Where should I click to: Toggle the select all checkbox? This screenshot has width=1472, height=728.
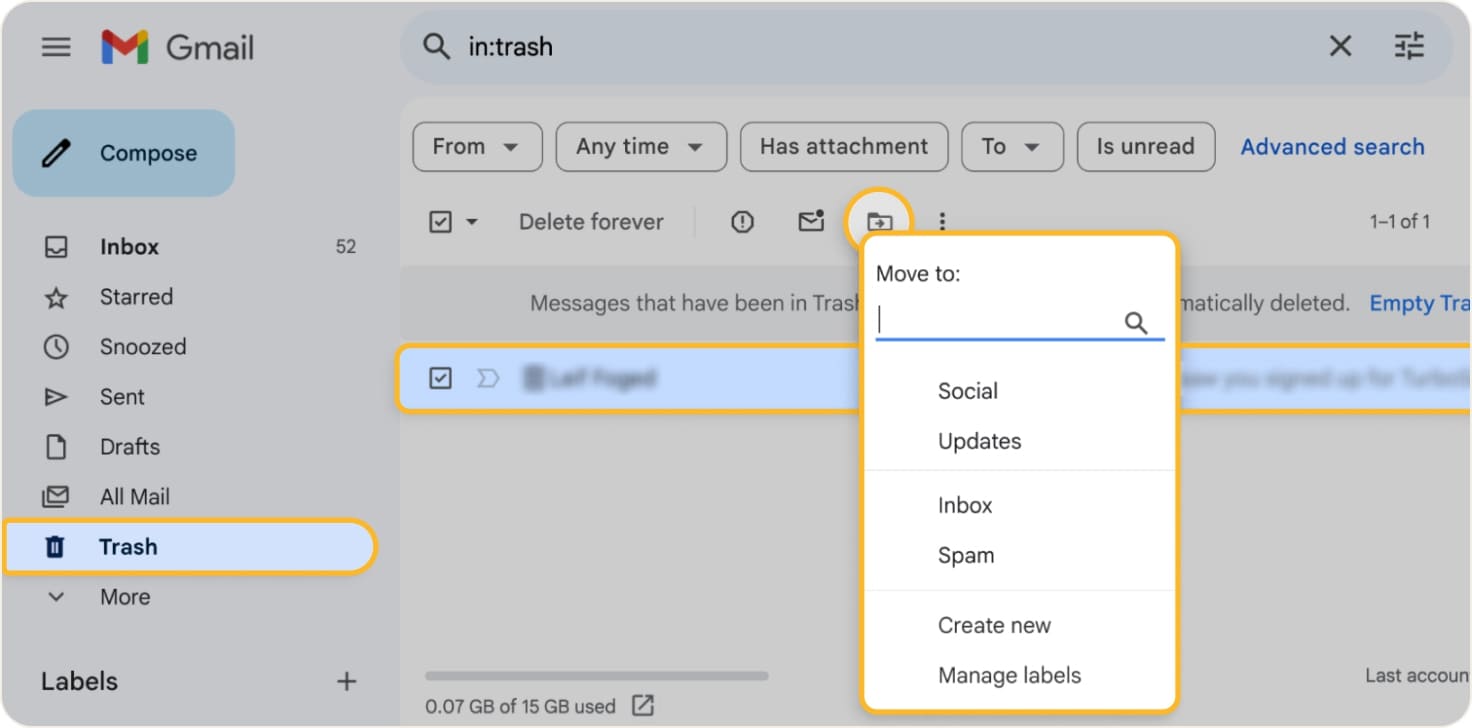(440, 222)
